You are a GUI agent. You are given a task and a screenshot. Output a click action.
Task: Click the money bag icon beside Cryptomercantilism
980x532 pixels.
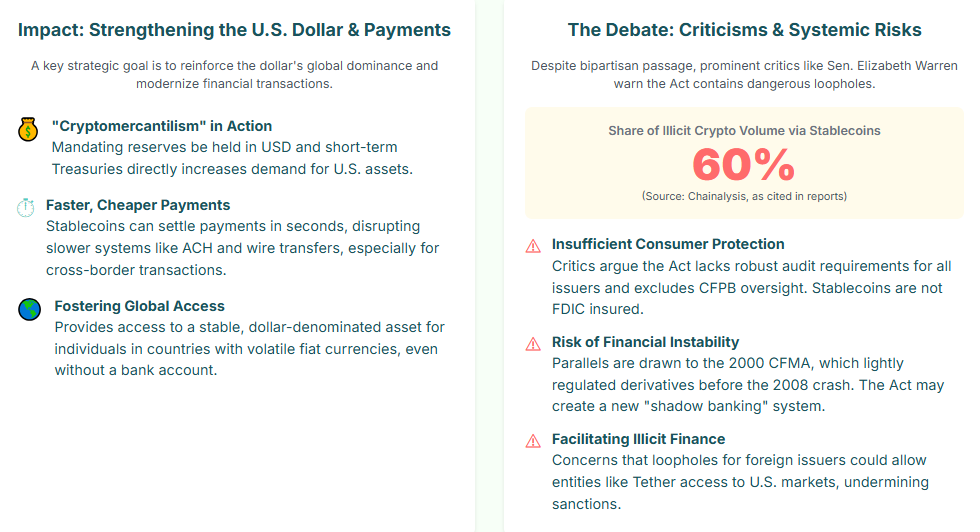click(28, 129)
